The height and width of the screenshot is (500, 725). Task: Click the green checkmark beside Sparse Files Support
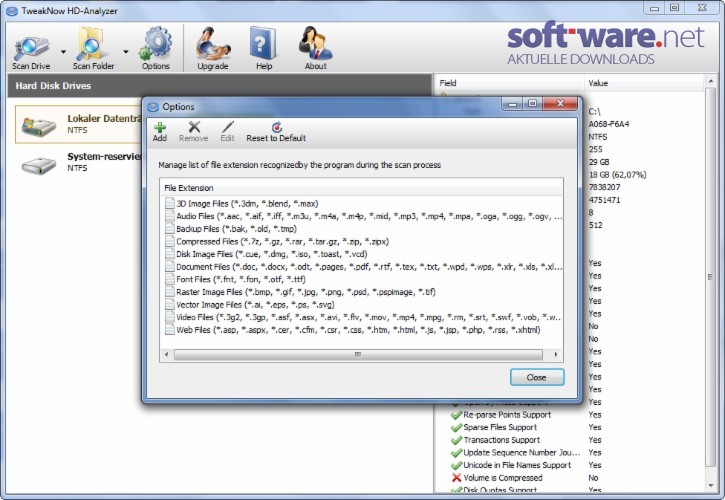tap(456, 427)
